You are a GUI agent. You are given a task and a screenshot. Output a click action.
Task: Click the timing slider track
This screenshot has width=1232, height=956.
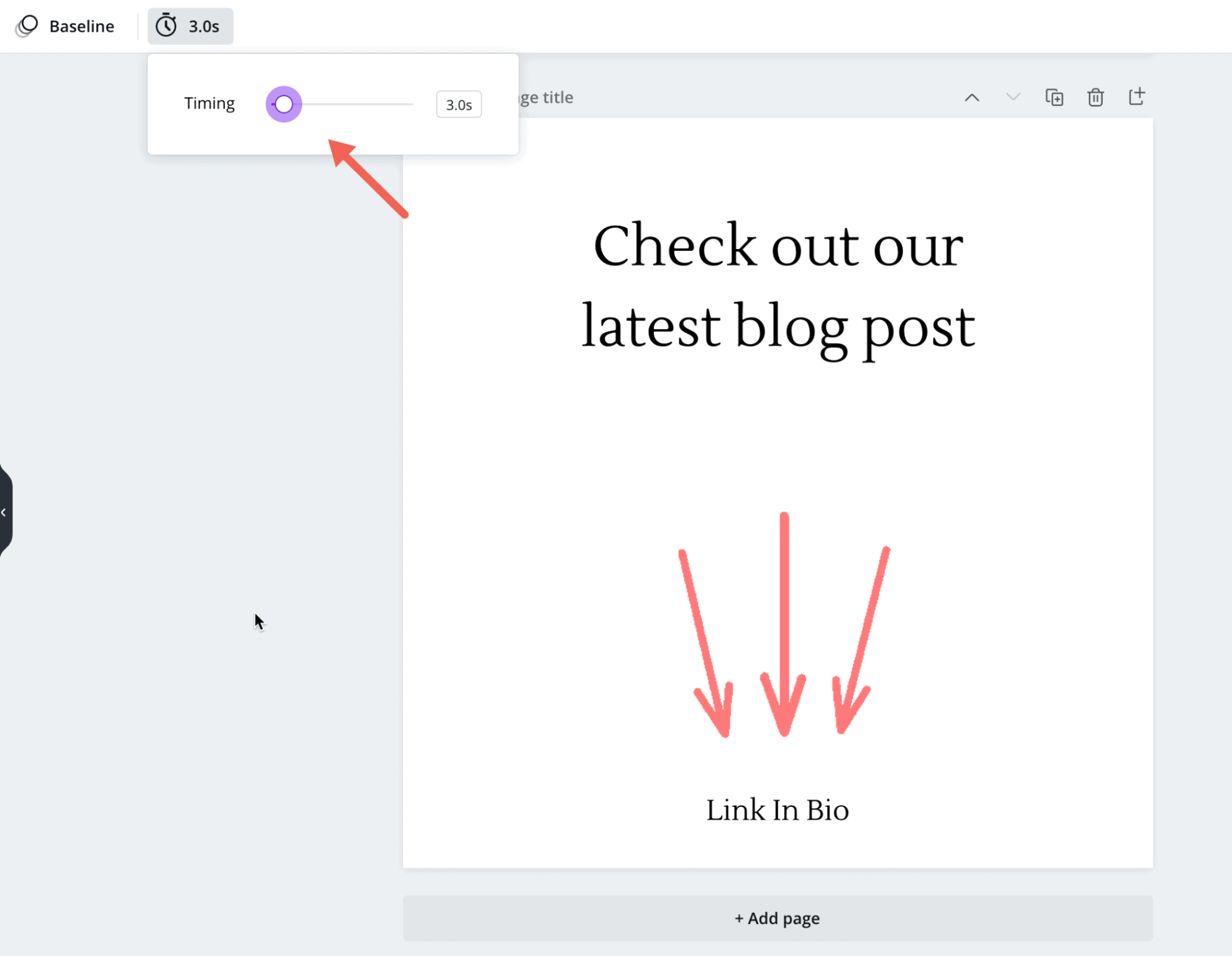coord(342,104)
